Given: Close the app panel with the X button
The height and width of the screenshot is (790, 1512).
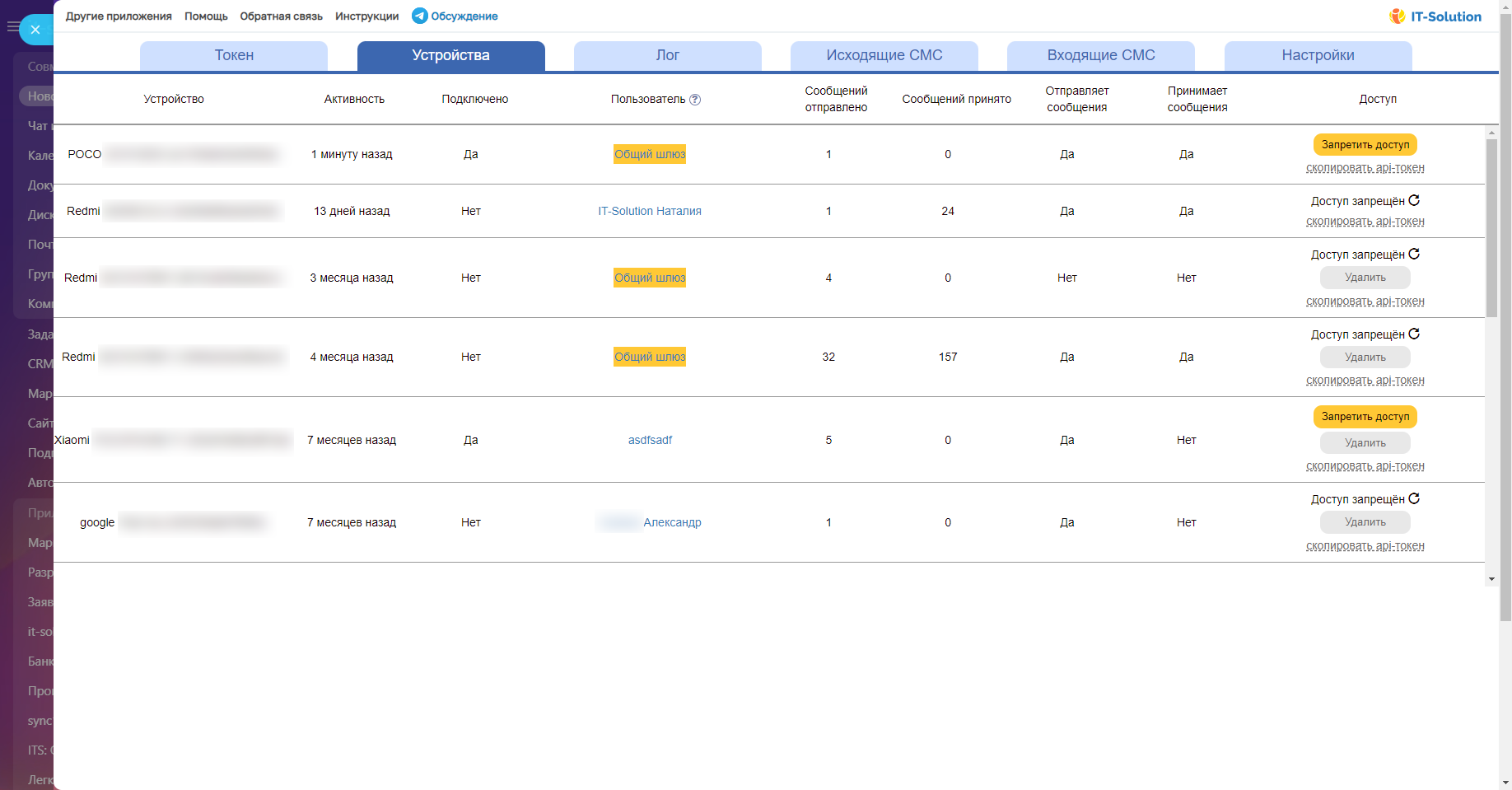Looking at the screenshot, I should click(x=35, y=30).
